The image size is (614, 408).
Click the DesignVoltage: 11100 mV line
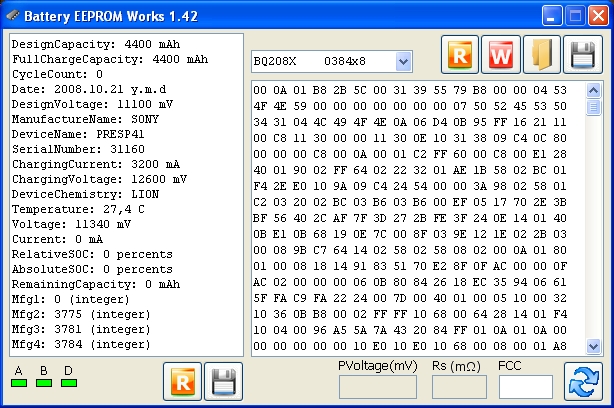(x=92, y=104)
